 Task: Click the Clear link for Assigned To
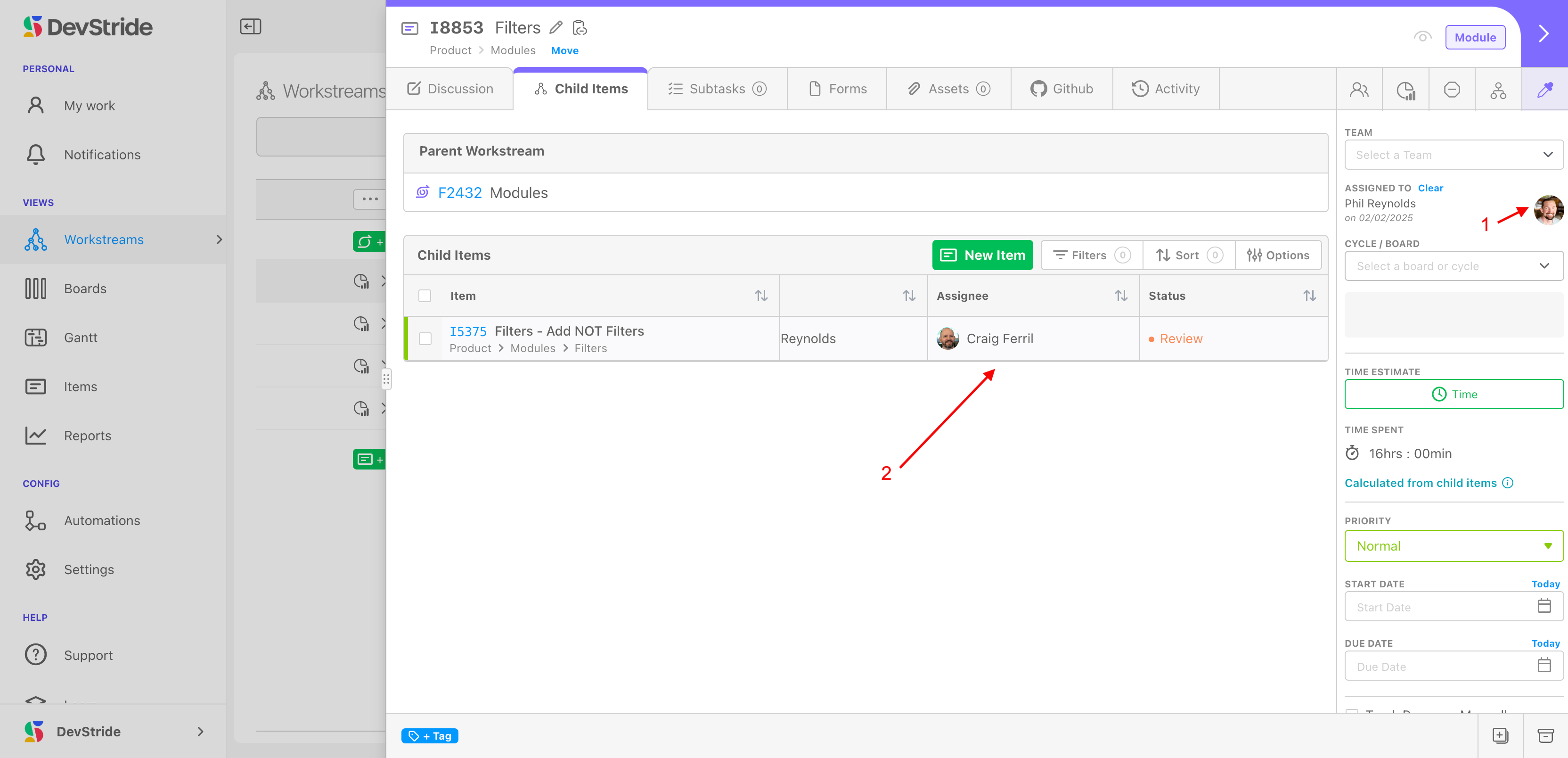tap(1430, 188)
